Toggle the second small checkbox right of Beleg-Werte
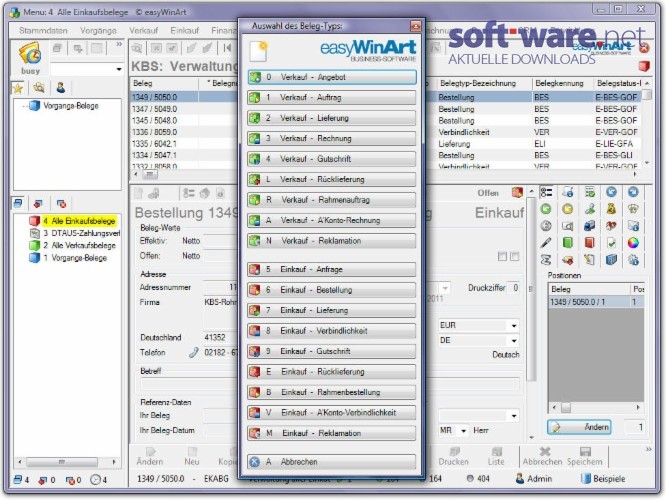Image resolution: width=666 pixels, height=500 pixels. (514, 256)
